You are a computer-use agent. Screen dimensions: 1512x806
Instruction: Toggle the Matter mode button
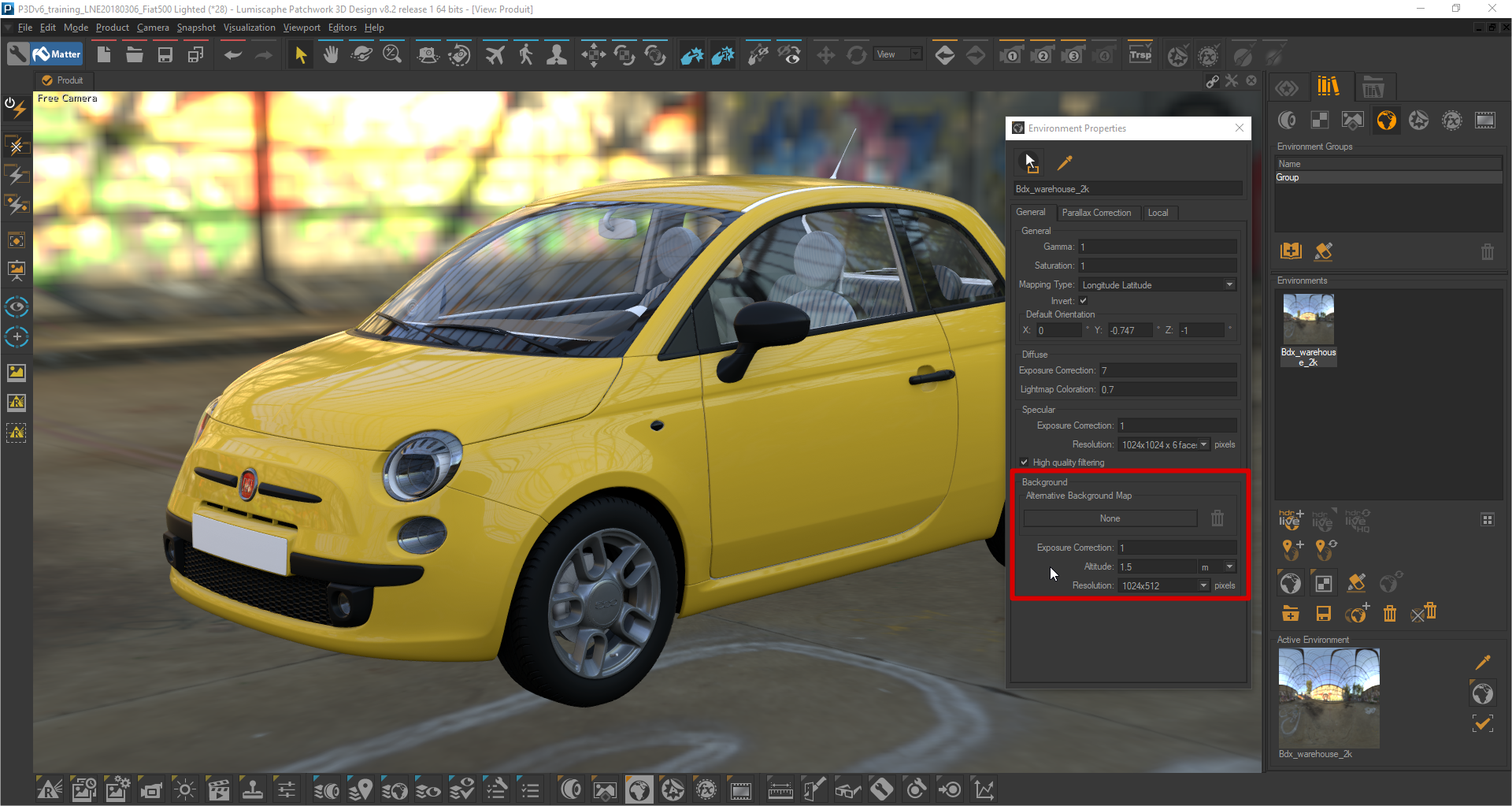(x=57, y=54)
